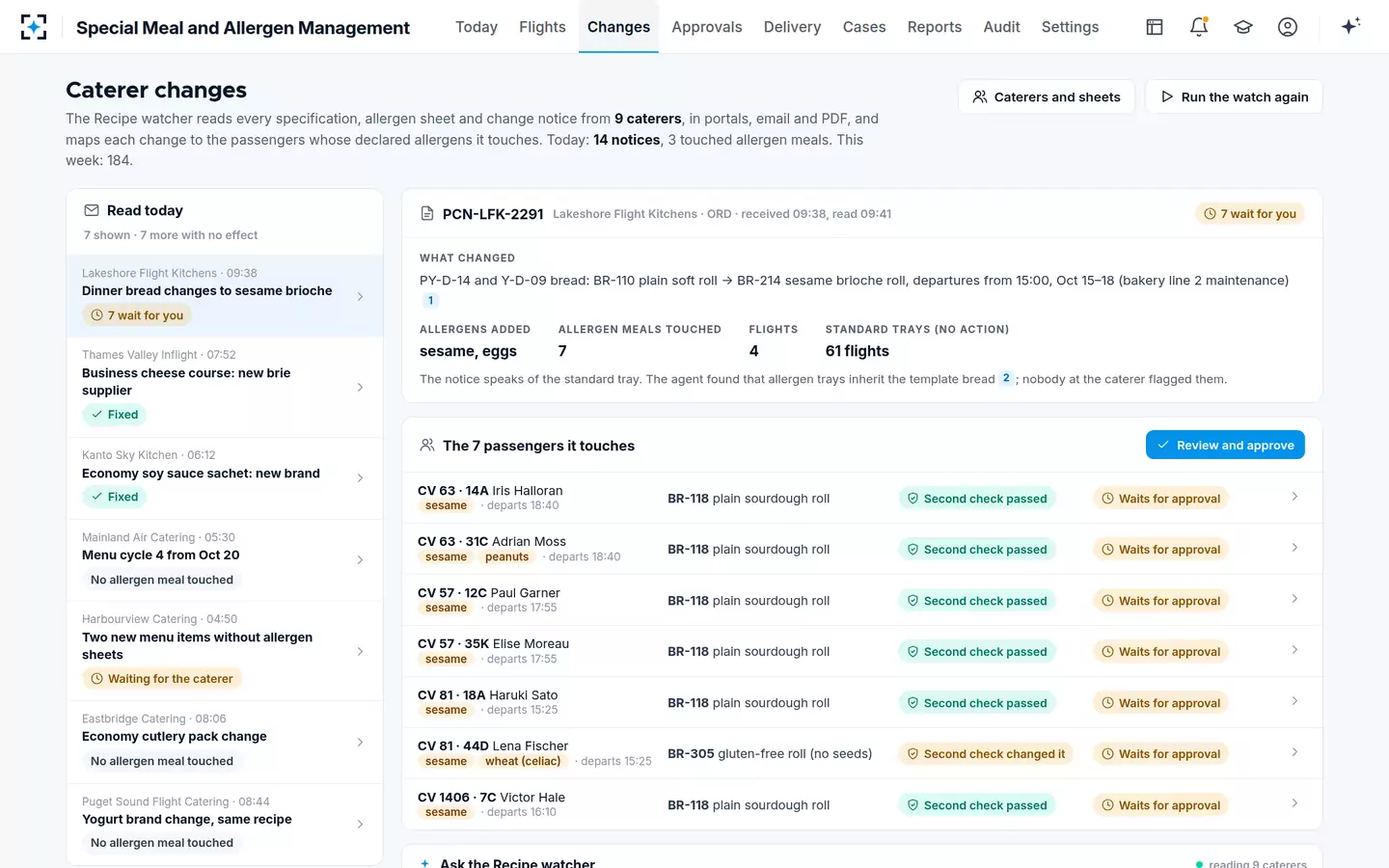
Task: Select the Economy cutlery pack change notice
Action: pyautogui.click(x=225, y=742)
